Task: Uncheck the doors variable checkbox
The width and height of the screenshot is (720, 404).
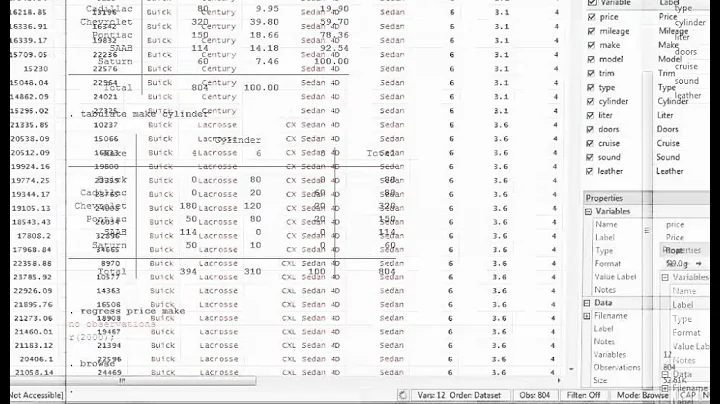Action: 591,129
